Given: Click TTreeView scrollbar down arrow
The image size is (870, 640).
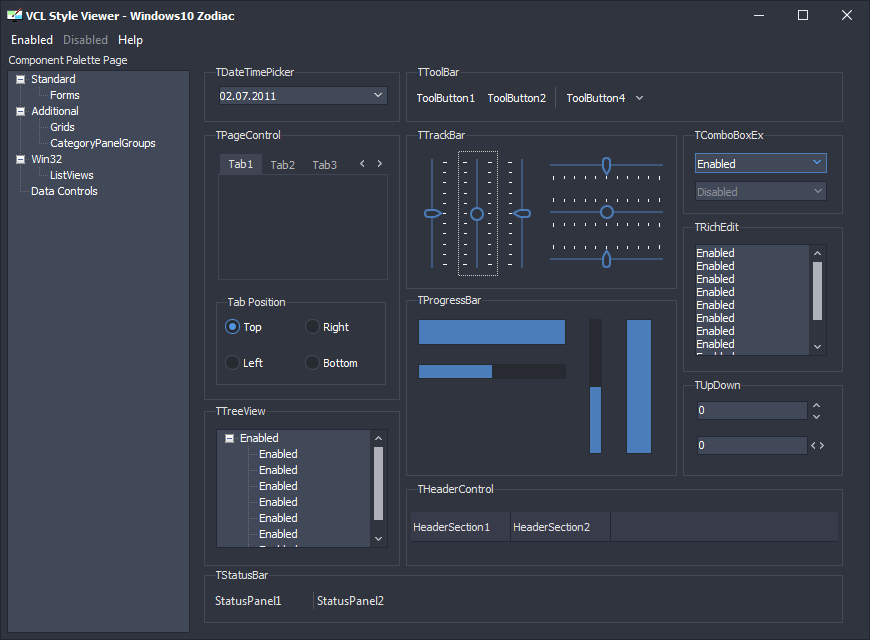Looking at the screenshot, I should [x=378, y=538].
